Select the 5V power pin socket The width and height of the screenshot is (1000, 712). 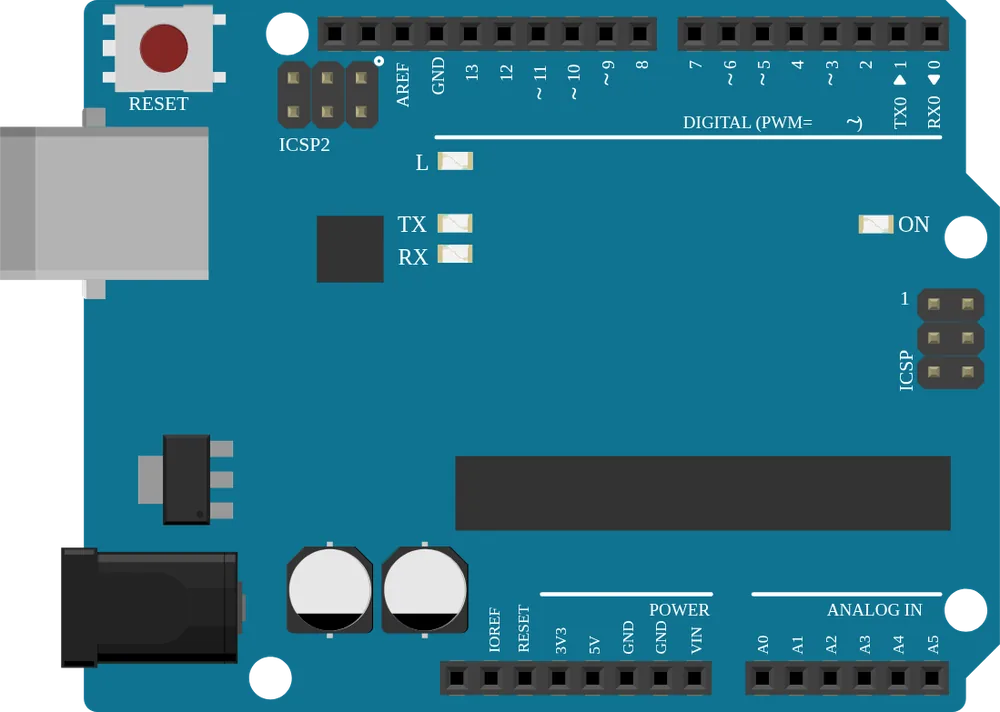pos(592,678)
